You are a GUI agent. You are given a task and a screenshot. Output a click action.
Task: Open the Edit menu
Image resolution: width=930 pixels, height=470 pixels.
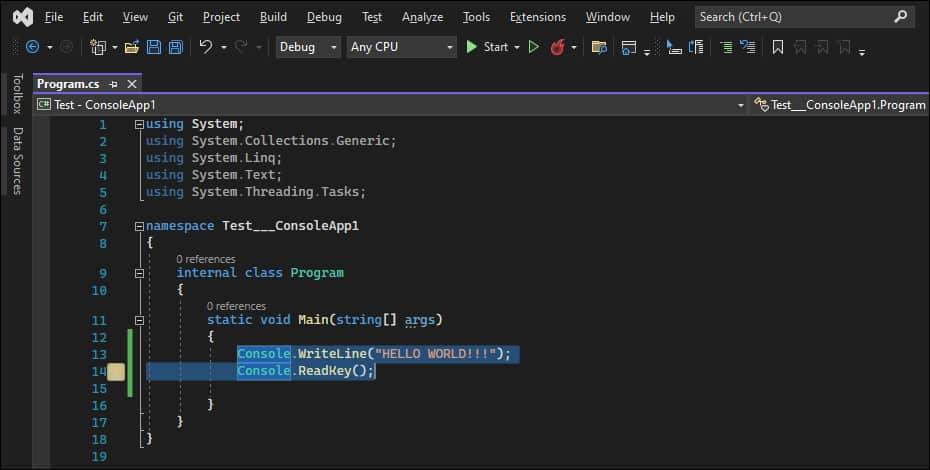pos(93,17)
